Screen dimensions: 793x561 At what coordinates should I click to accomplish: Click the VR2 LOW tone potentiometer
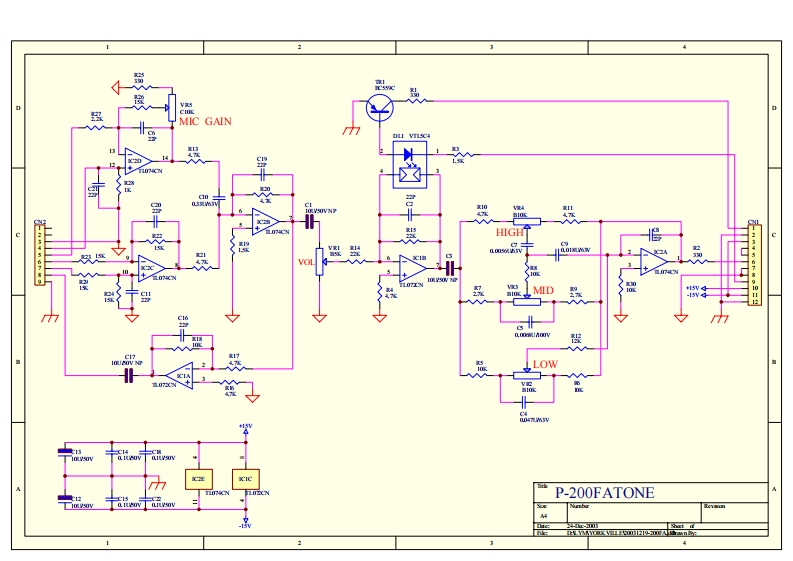click(x=527, y=375)
